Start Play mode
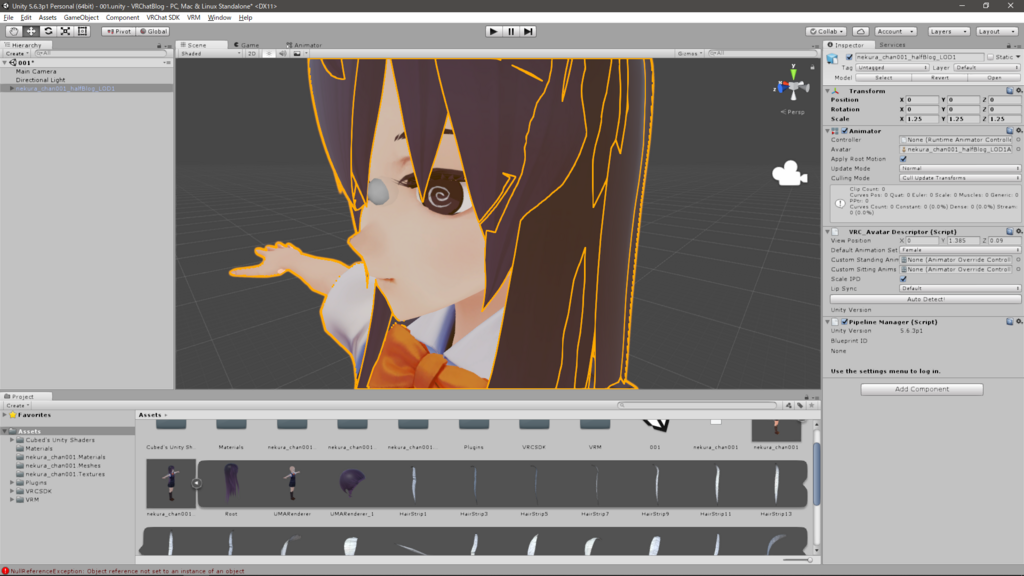The height and width of the screenshot is (576, 1024). point(494,31)
